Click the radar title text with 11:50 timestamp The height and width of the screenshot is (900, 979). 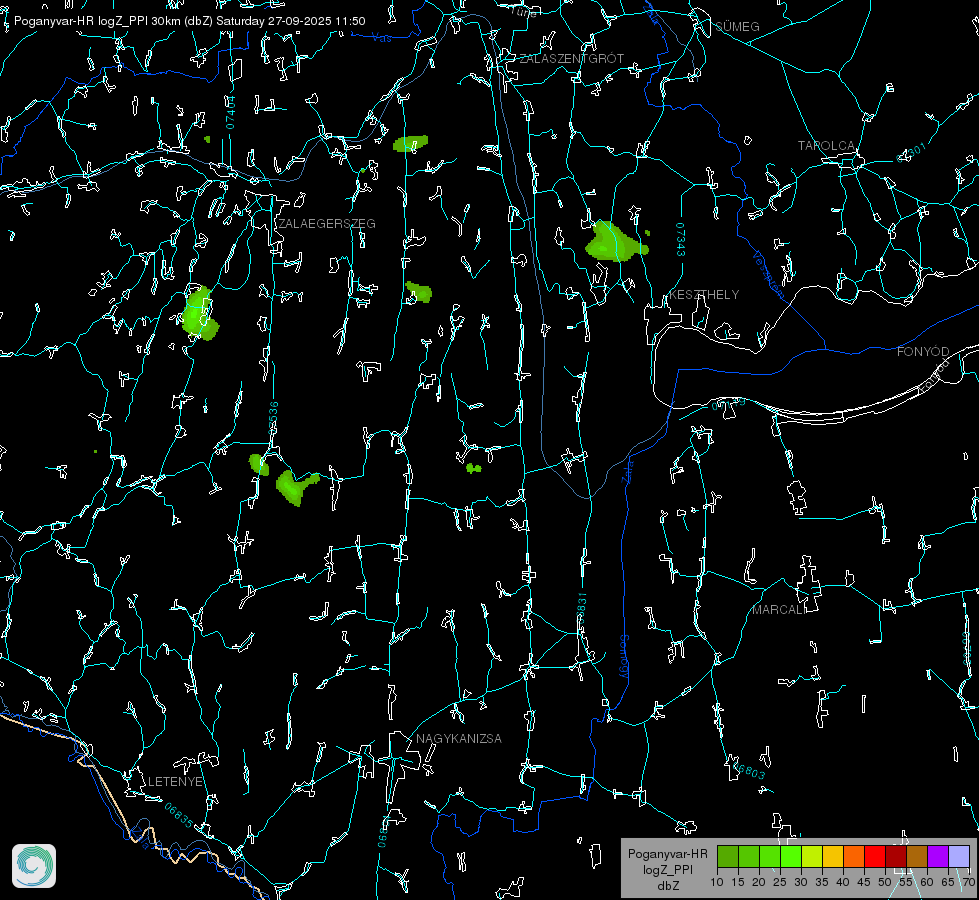click(x=189, y=21)
